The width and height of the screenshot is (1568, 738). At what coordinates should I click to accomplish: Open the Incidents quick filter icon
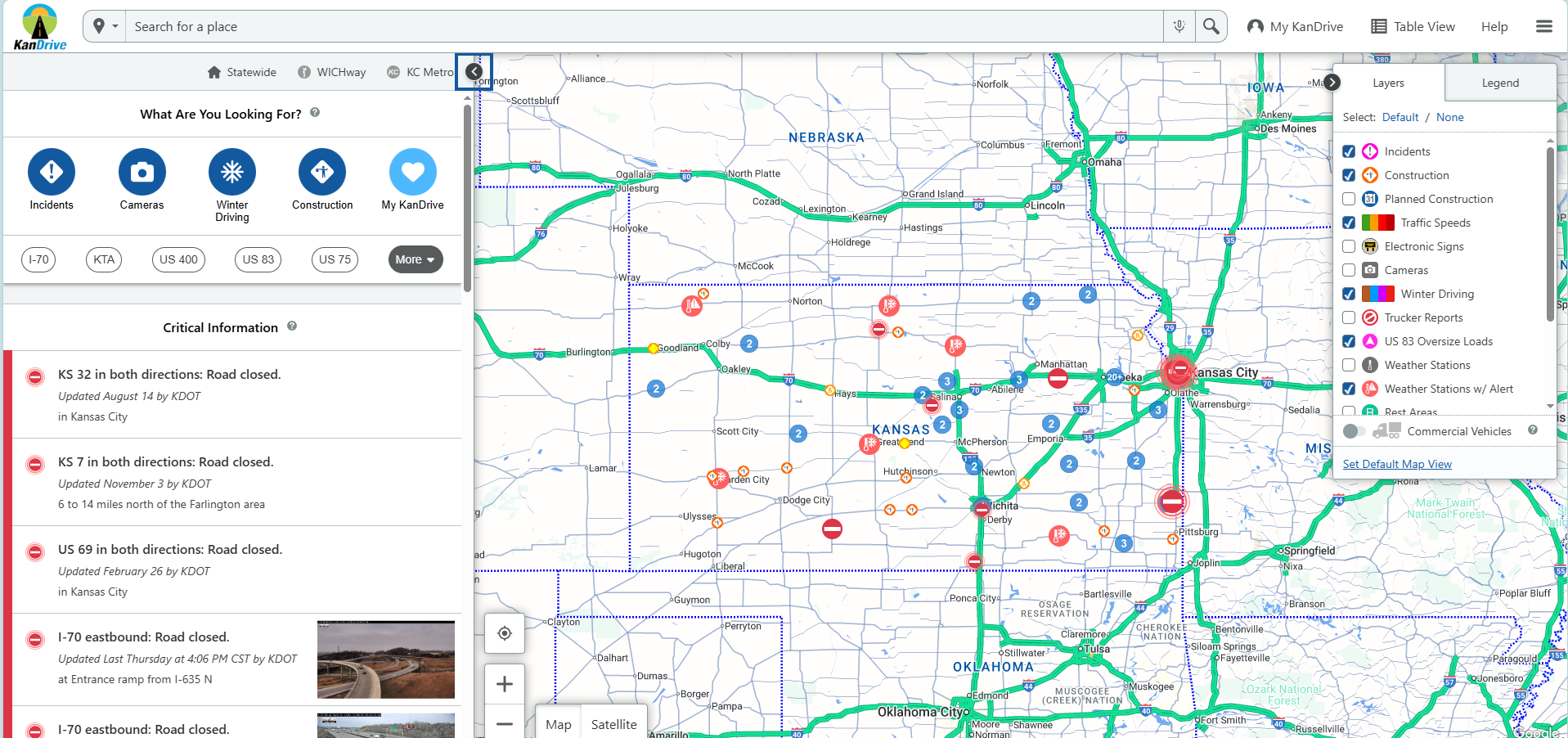pyautogui.click(x=52, y=172)
